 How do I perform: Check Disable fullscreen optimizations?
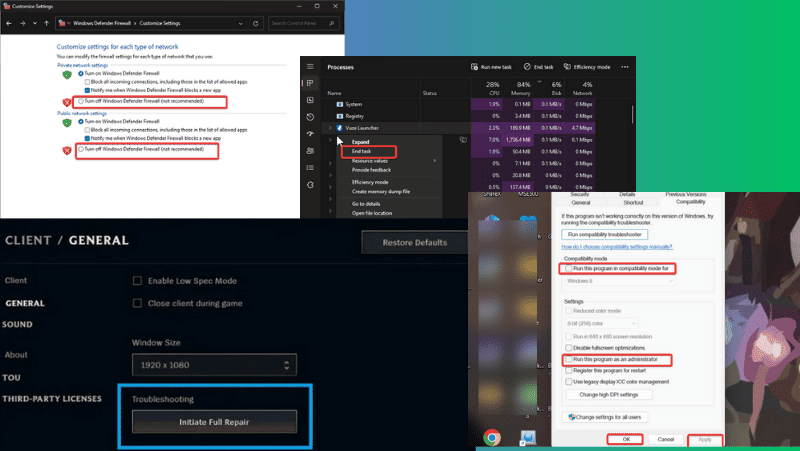[568, 348]
